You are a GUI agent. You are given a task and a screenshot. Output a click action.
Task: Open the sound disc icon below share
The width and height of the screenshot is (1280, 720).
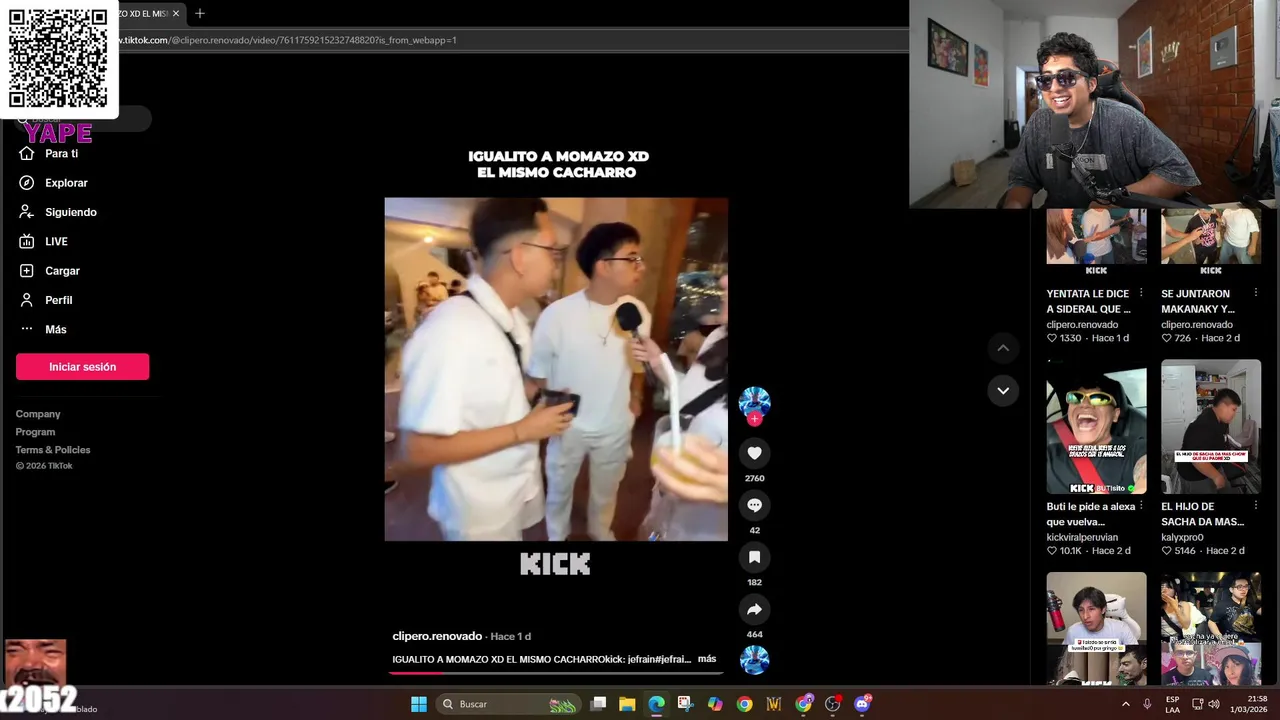(754, 660)
